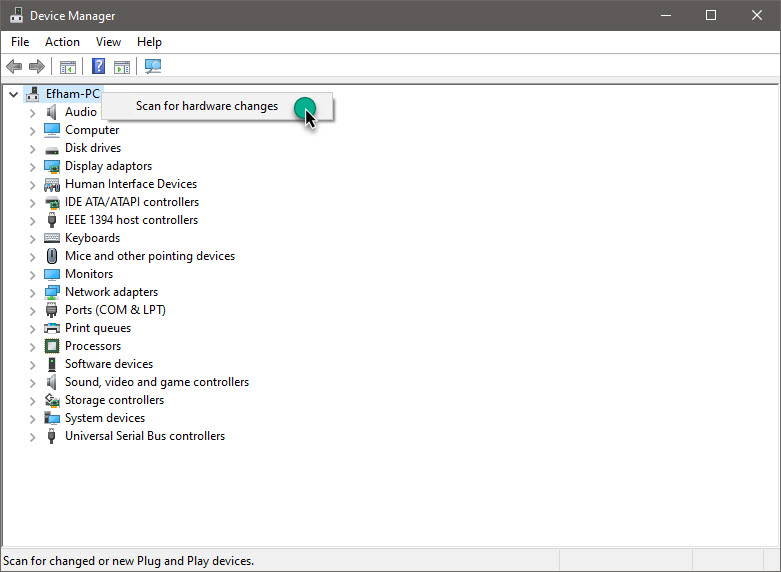Expand the Network adapters chevron
Image resolution: width=781 pixels, height=572 pixels.
(32, 292)
